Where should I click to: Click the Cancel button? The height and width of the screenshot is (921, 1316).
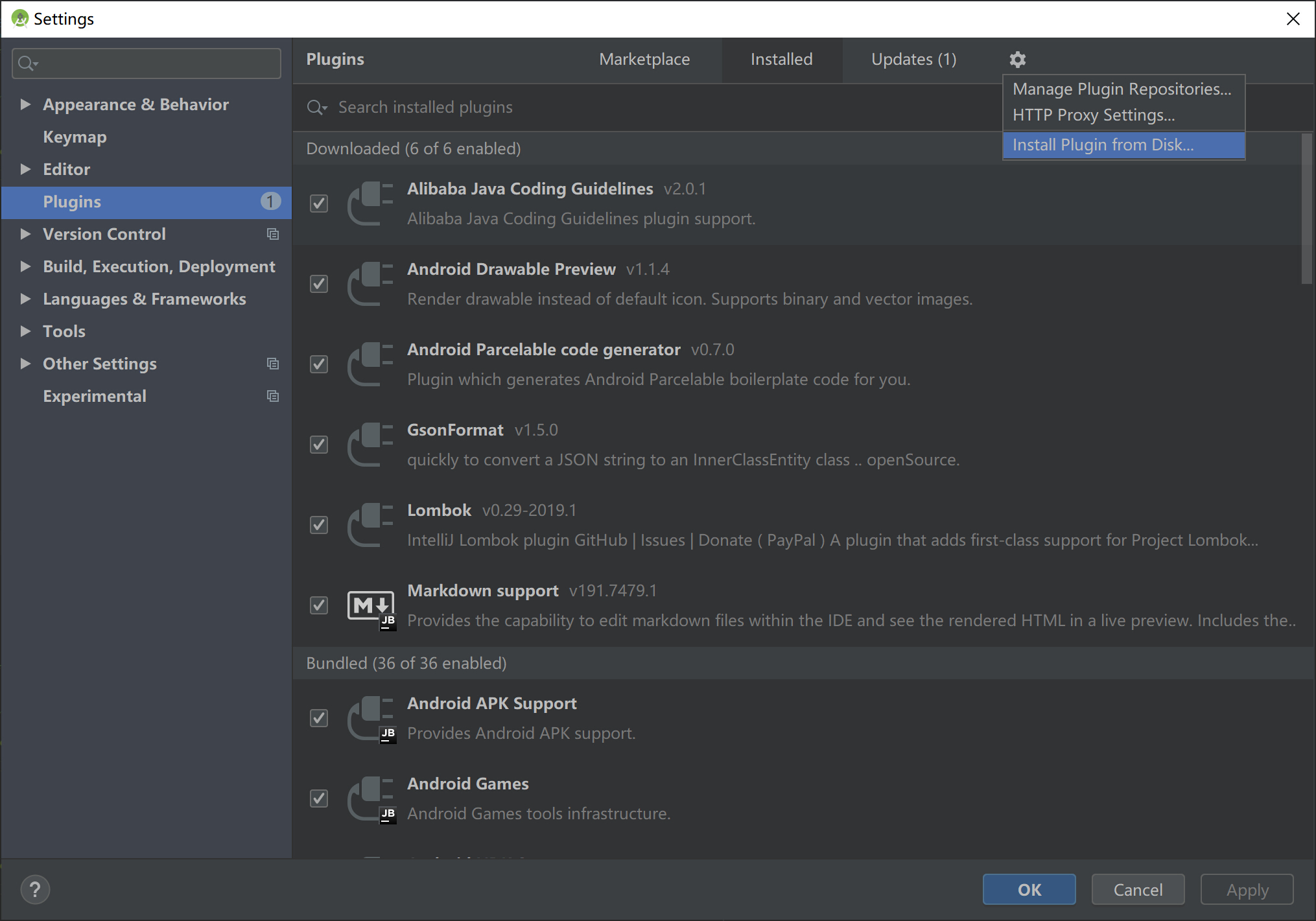1138,889
